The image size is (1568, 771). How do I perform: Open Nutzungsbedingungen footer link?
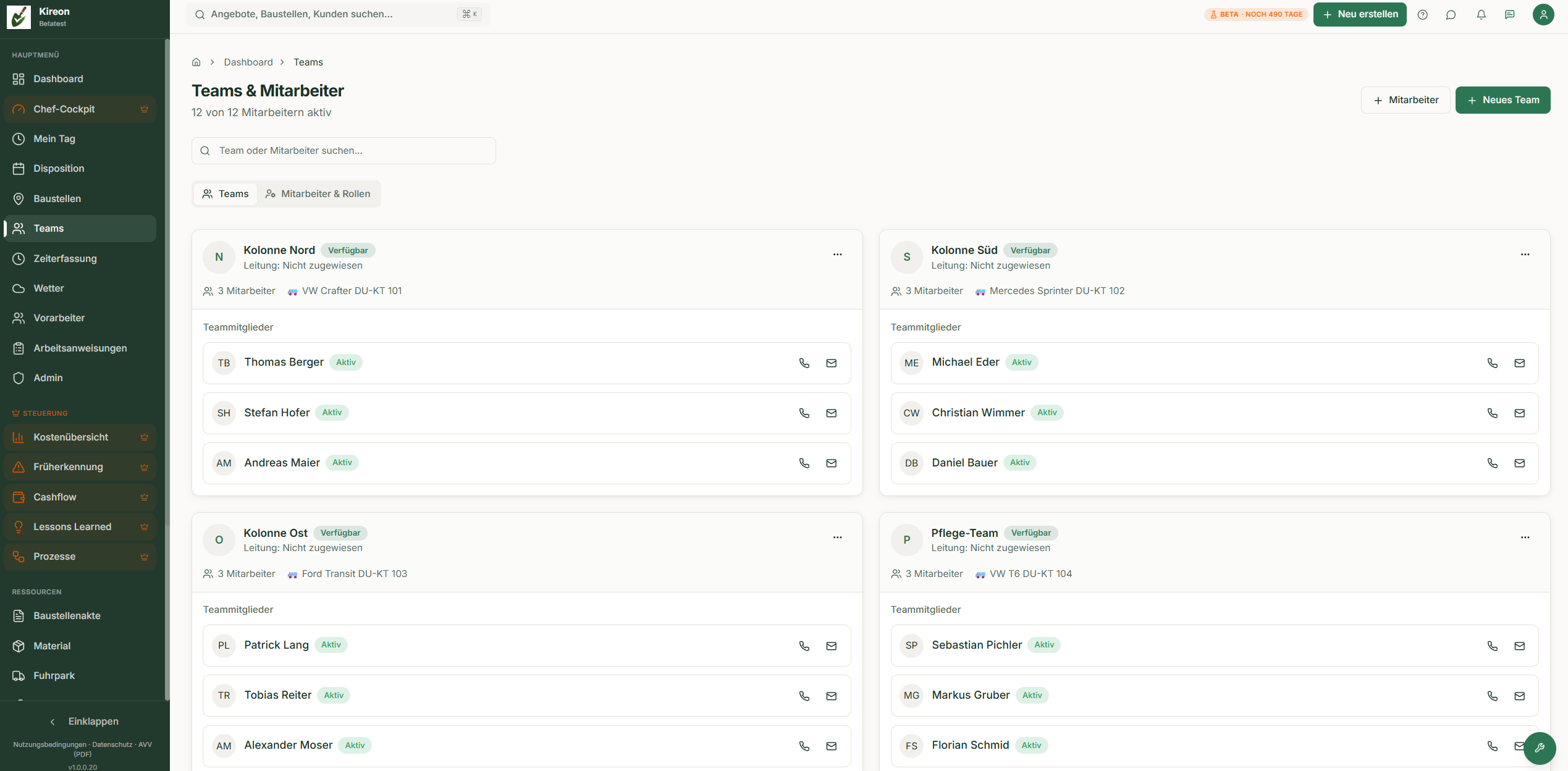coord(50,744)
